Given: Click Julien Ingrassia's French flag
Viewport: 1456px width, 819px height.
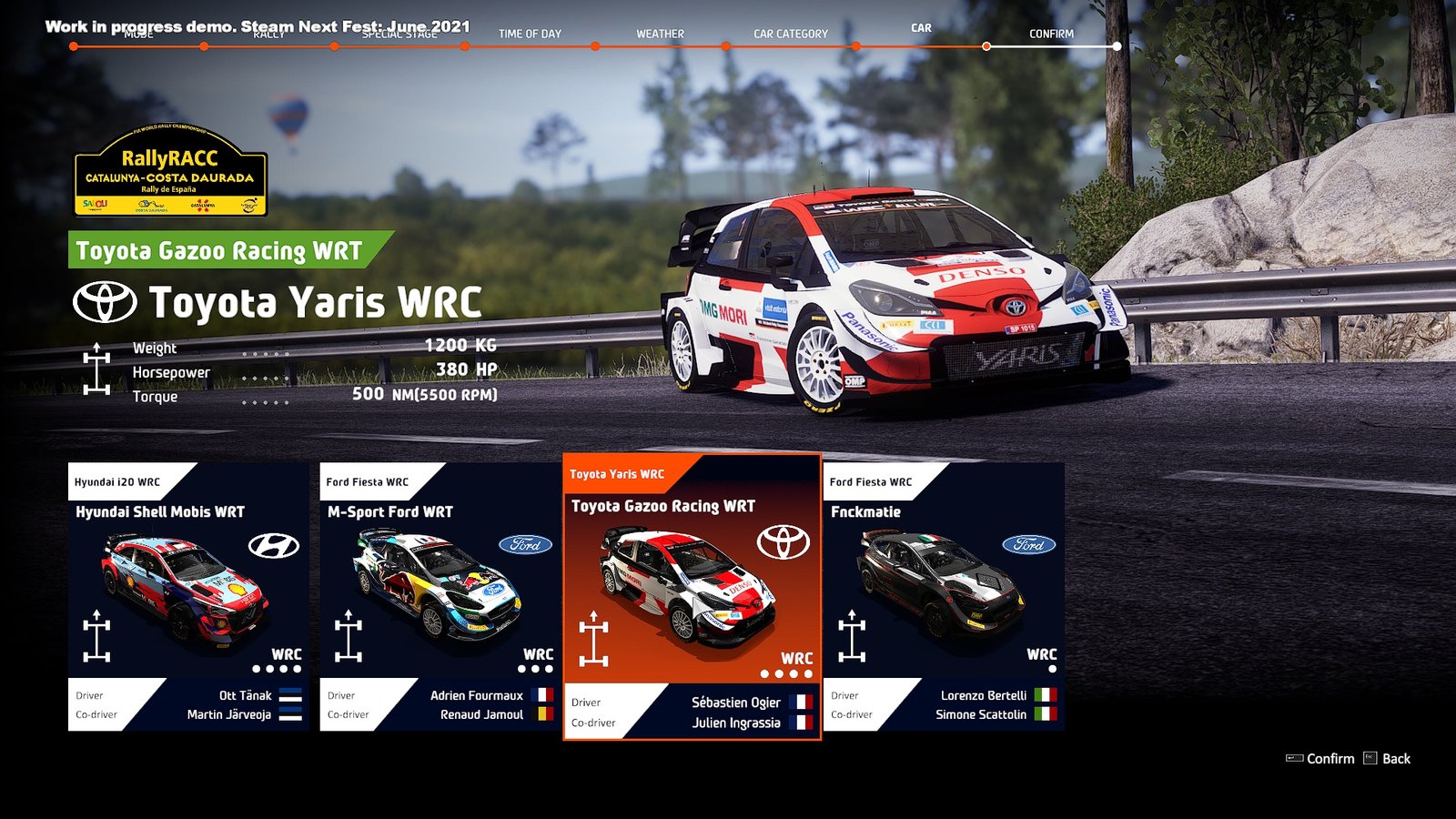Looking at the screenshot, I should click(802, 723).
